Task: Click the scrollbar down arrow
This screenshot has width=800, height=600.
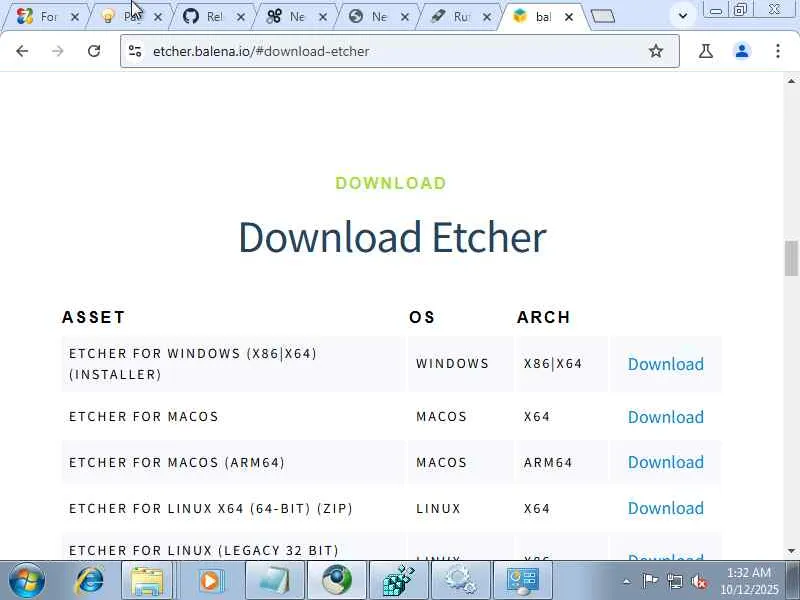Action: point(791,551)
